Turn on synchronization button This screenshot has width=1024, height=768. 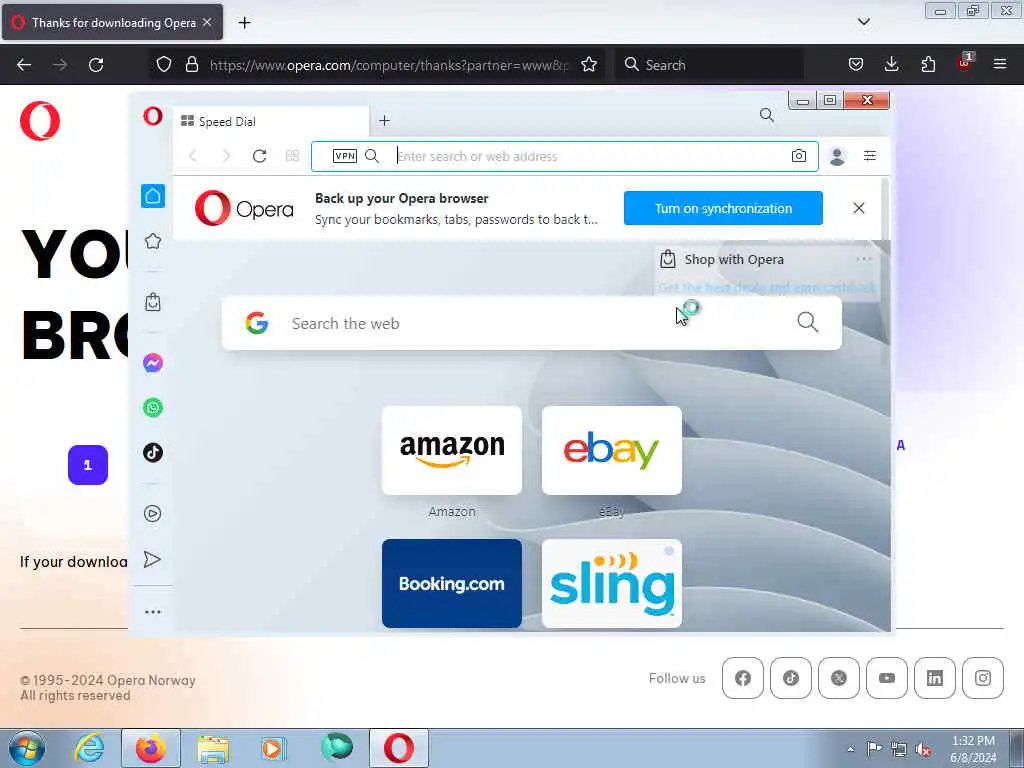point(723,208)
